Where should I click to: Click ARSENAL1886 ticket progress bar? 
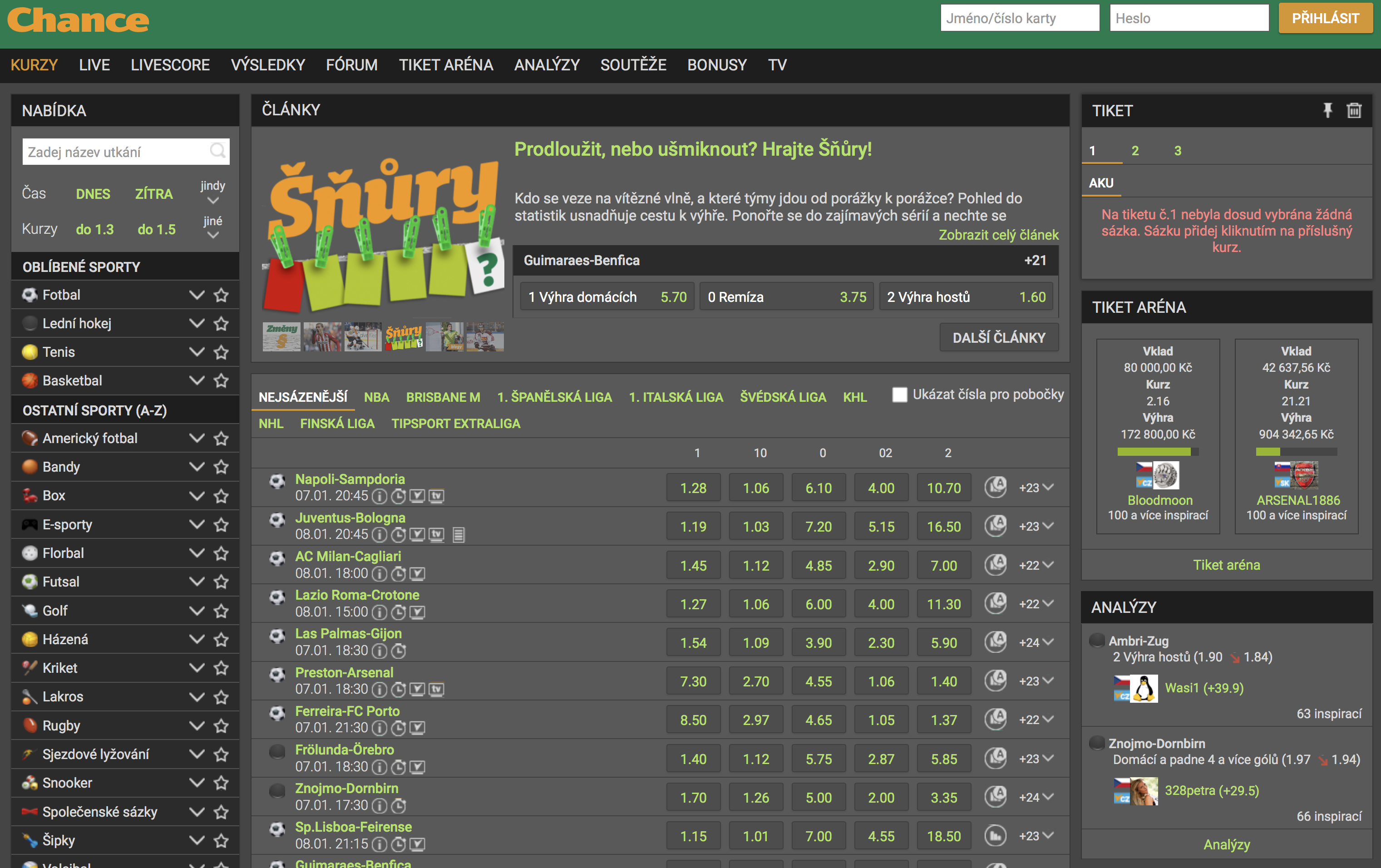(1296, 451)
